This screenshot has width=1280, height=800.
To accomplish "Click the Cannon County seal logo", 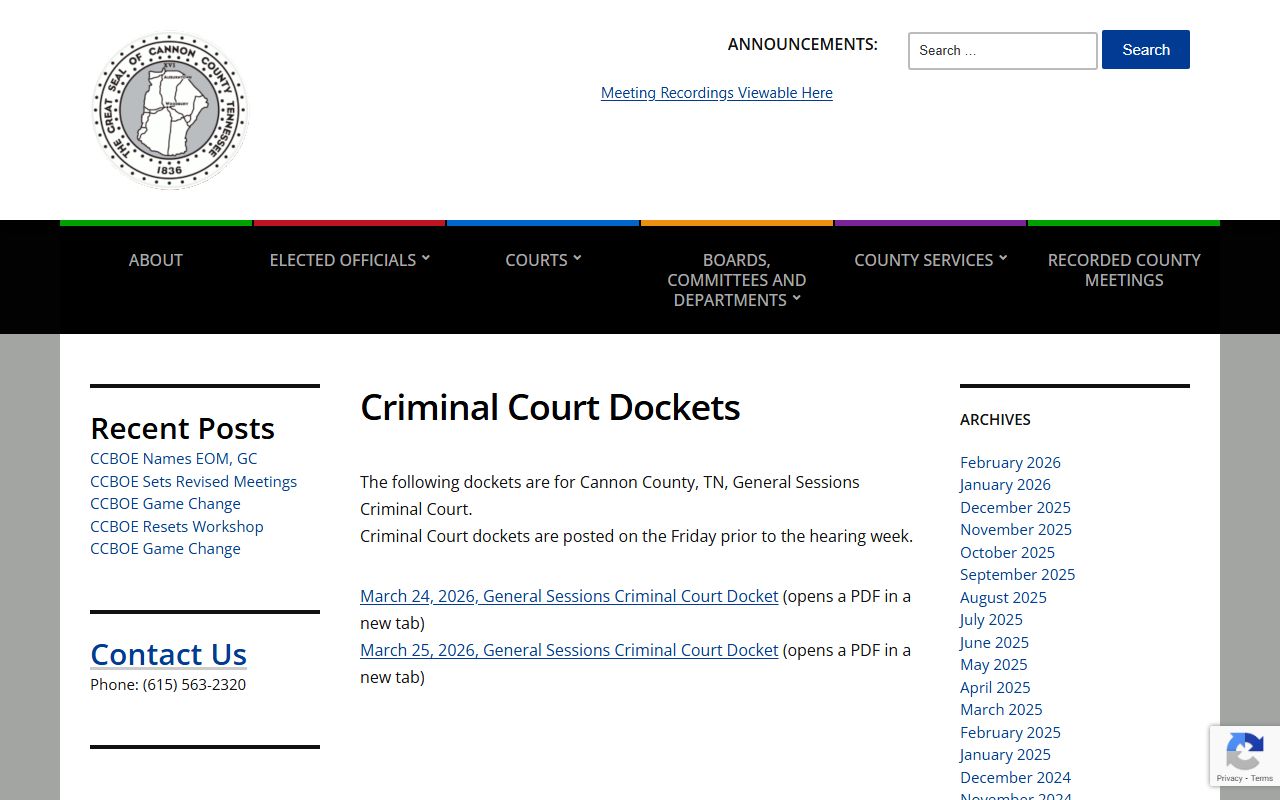I will pos(170,110).
